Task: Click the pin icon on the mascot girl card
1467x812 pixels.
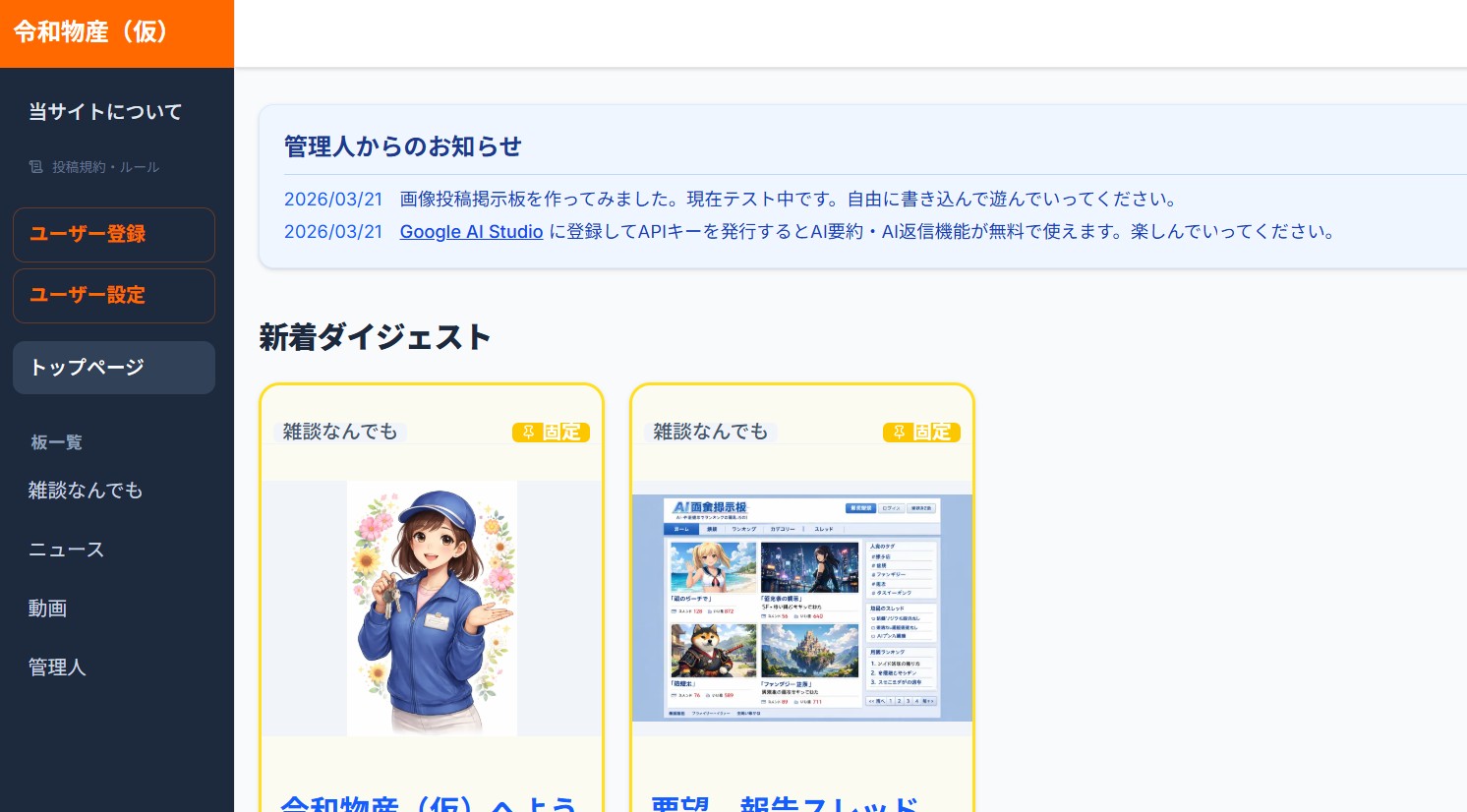Action: 528,433
